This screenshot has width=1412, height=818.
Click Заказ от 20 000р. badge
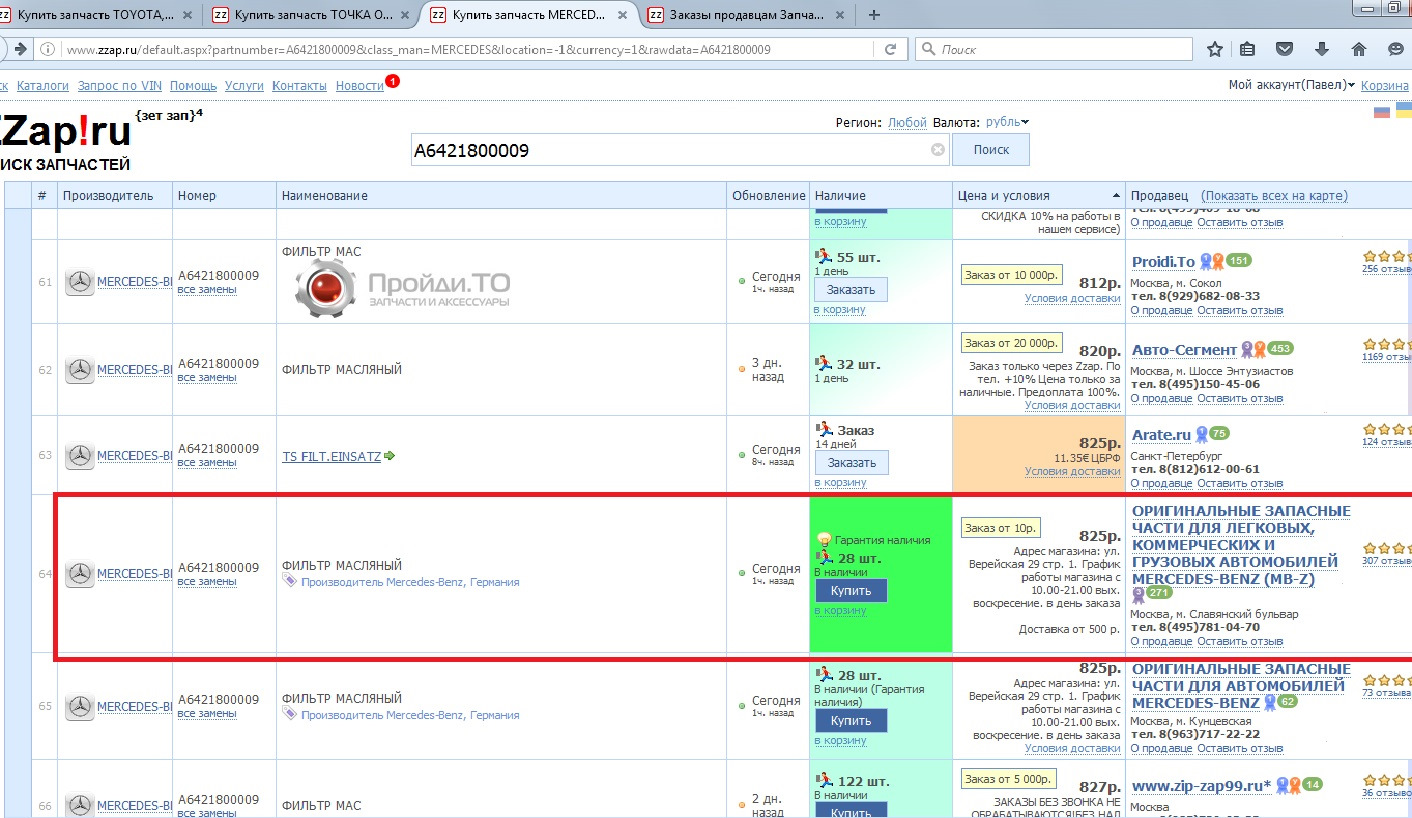pos(1011,343)
